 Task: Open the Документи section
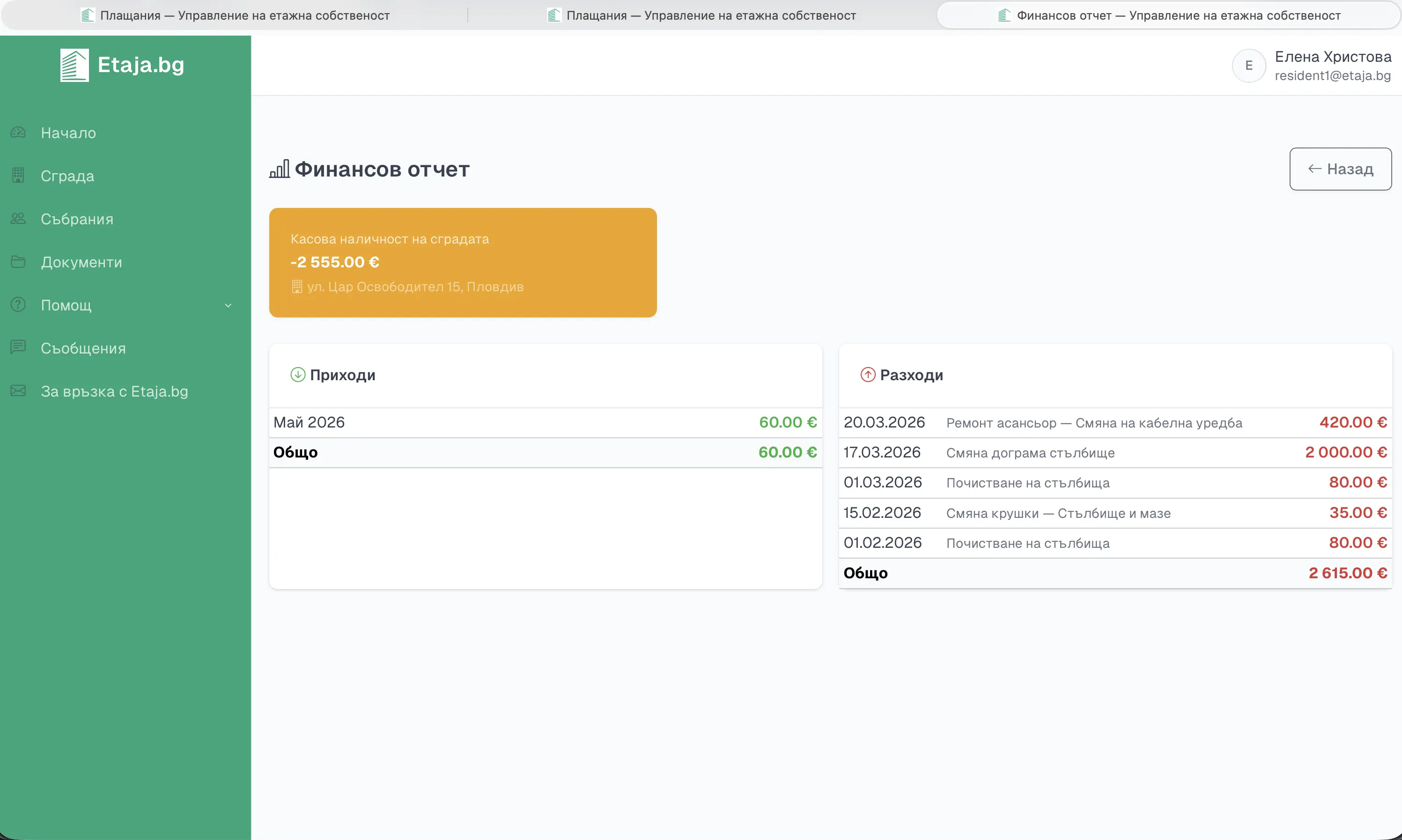(x=125, y=262)
